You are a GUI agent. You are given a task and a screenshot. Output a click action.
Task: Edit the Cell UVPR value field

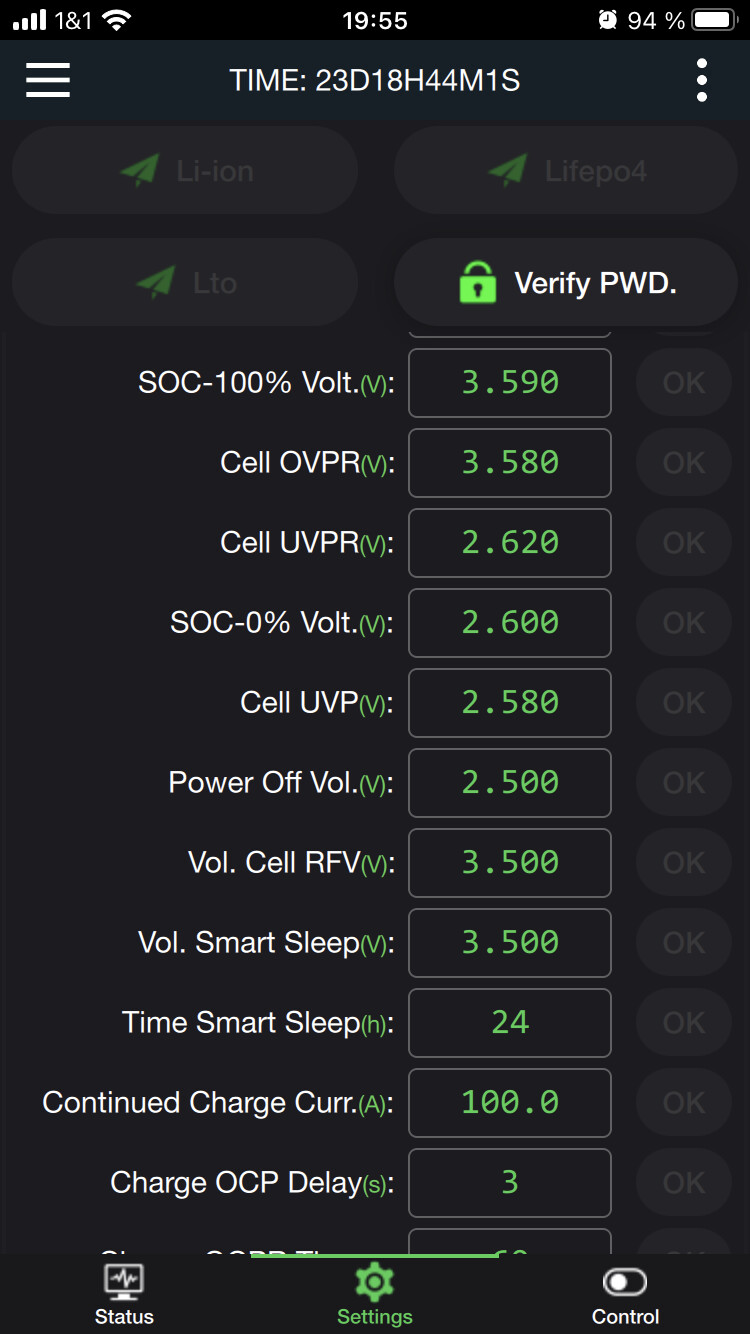[x=510, y=543]
